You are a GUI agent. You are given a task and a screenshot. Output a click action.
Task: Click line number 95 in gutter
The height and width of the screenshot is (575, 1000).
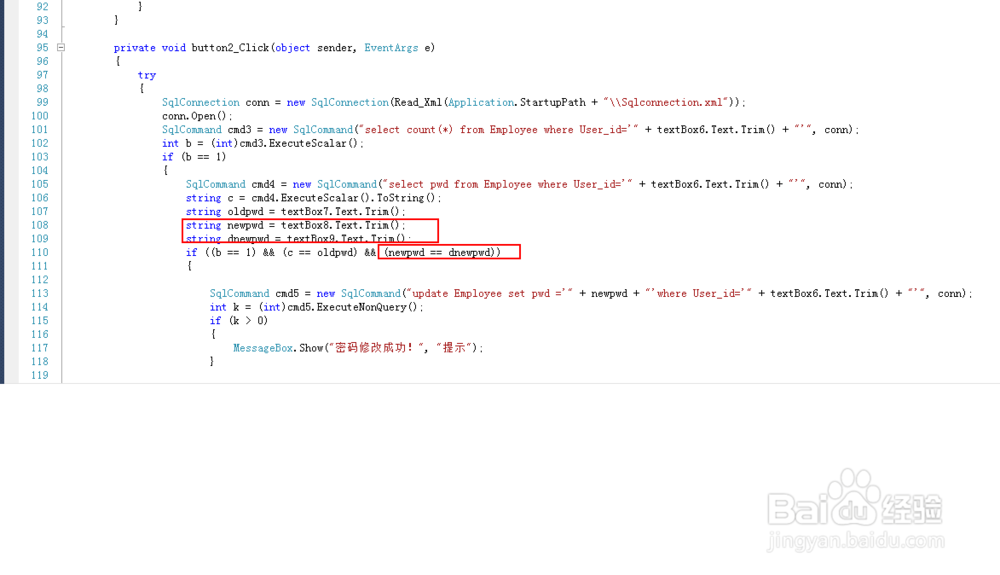coord(42,48)
